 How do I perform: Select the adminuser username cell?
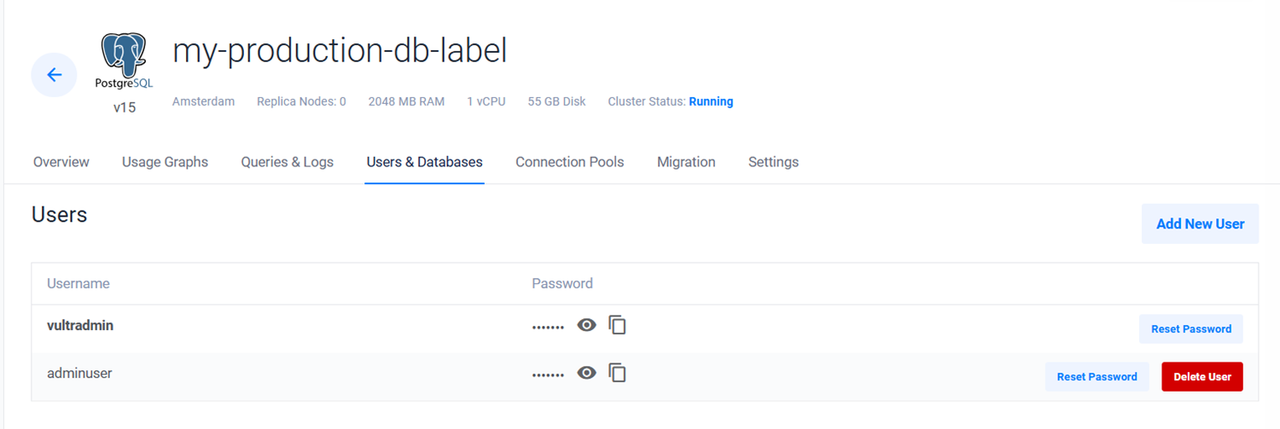(79, 373)
